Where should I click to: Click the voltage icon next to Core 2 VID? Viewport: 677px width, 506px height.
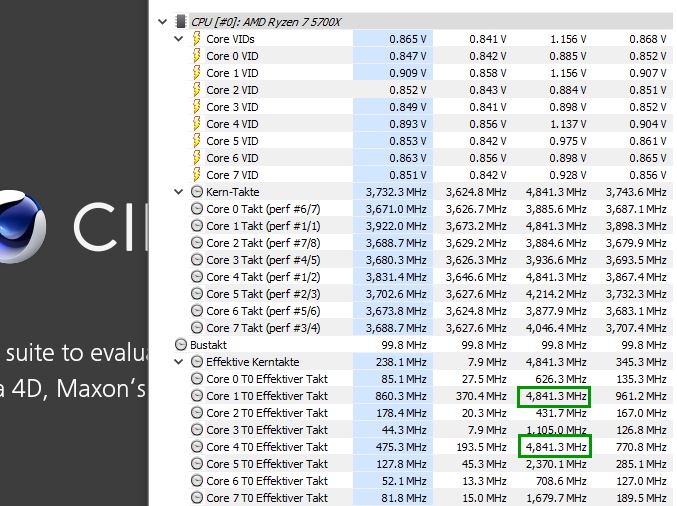(196, 90)
